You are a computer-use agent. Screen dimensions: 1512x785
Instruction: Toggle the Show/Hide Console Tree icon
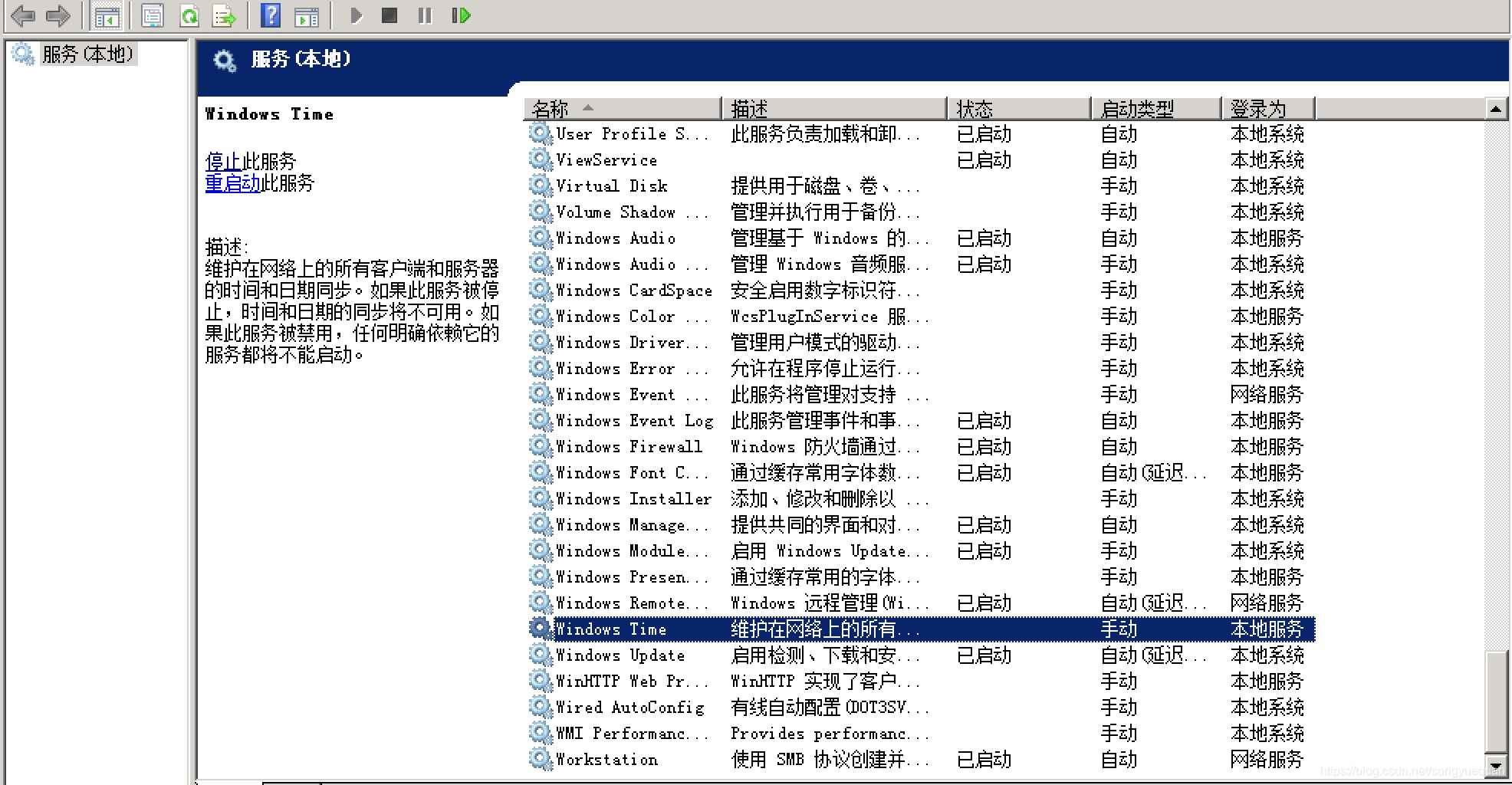tap(107, 15)
